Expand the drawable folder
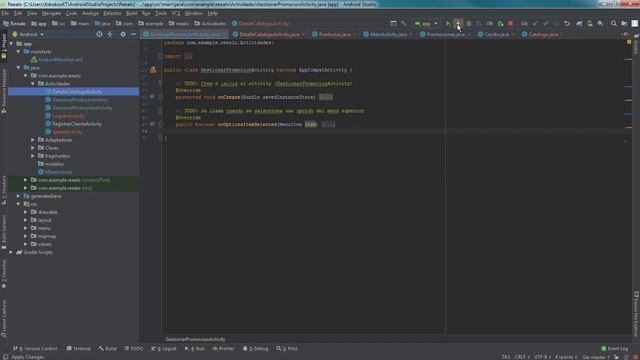 (26, 212)
